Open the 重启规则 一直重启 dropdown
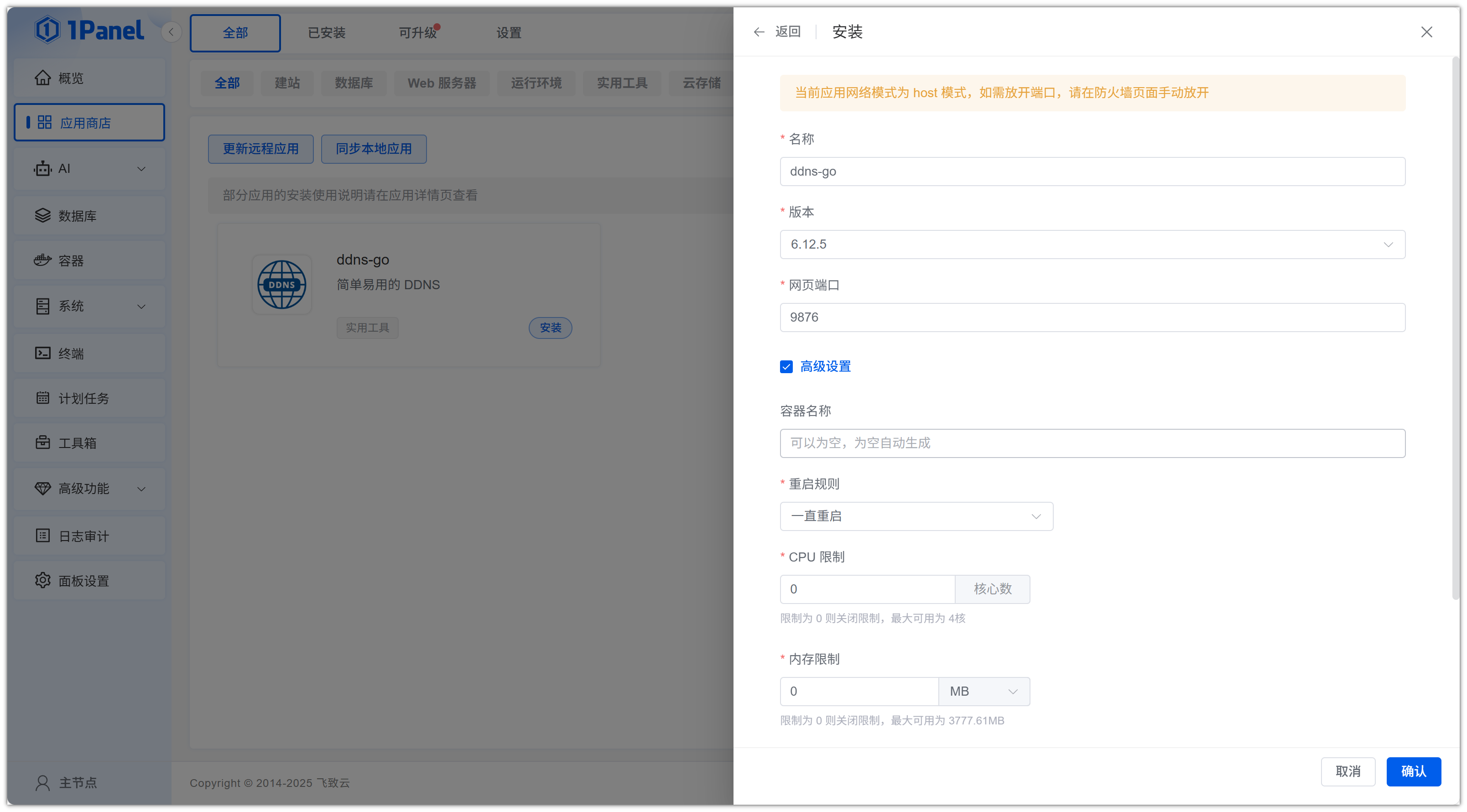1467x812 pixels. click(x=916, y=516)
